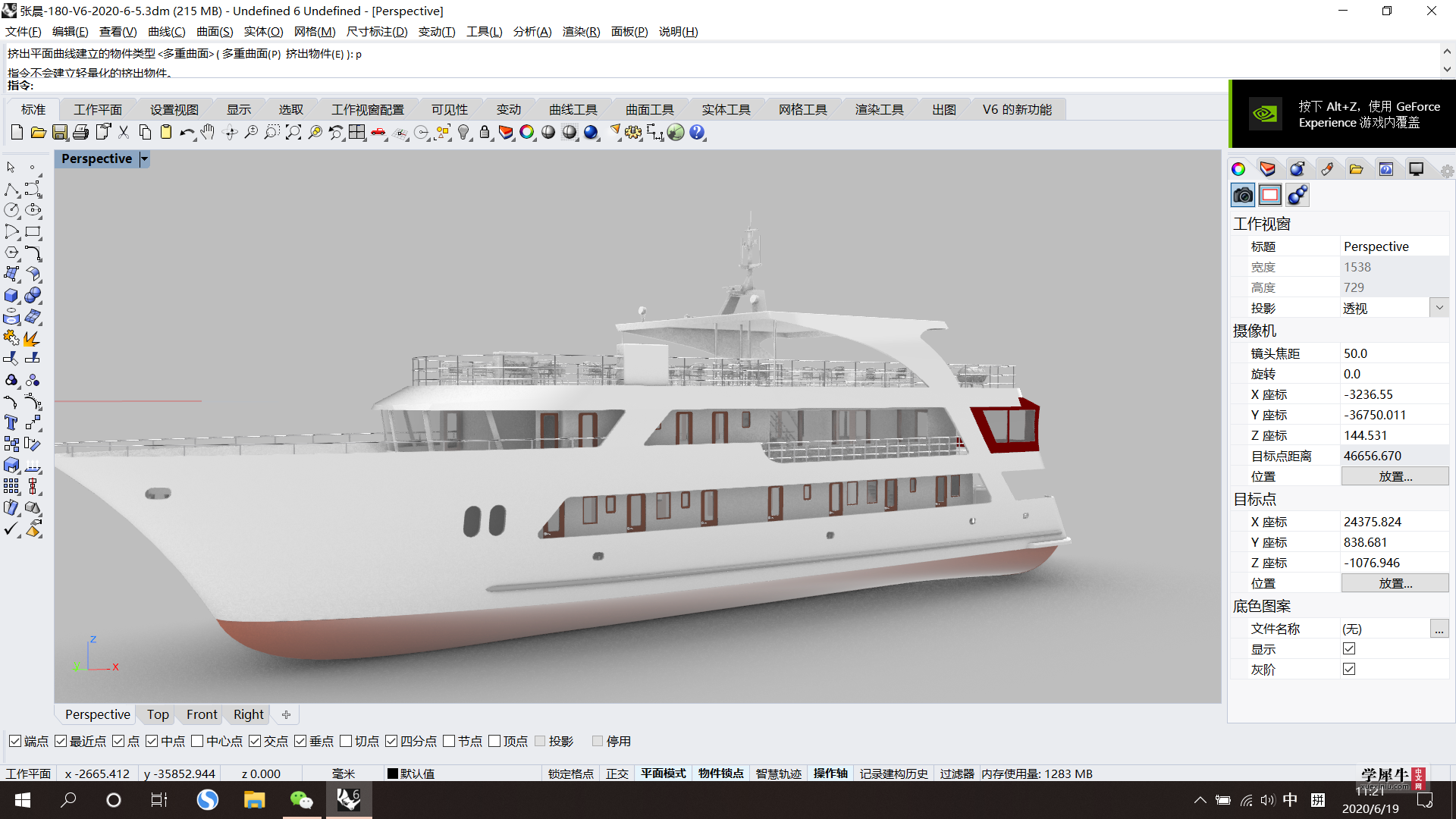Click the Cut scissors icon
Screen dimensions: 1456x819
[x=124, y=133]
